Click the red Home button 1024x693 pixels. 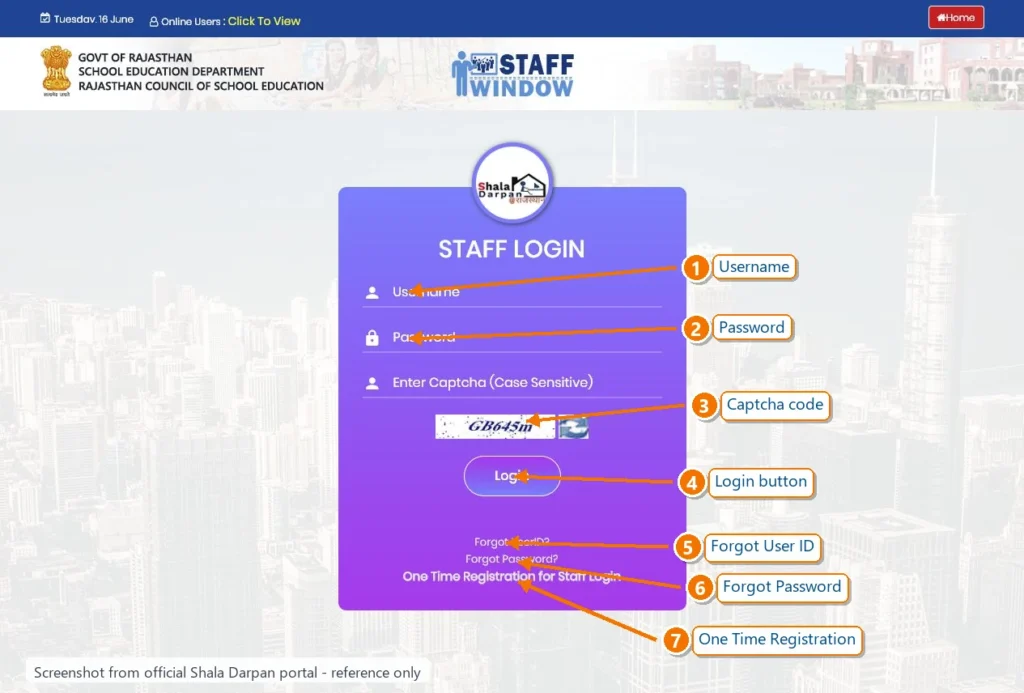click(955, 18)
